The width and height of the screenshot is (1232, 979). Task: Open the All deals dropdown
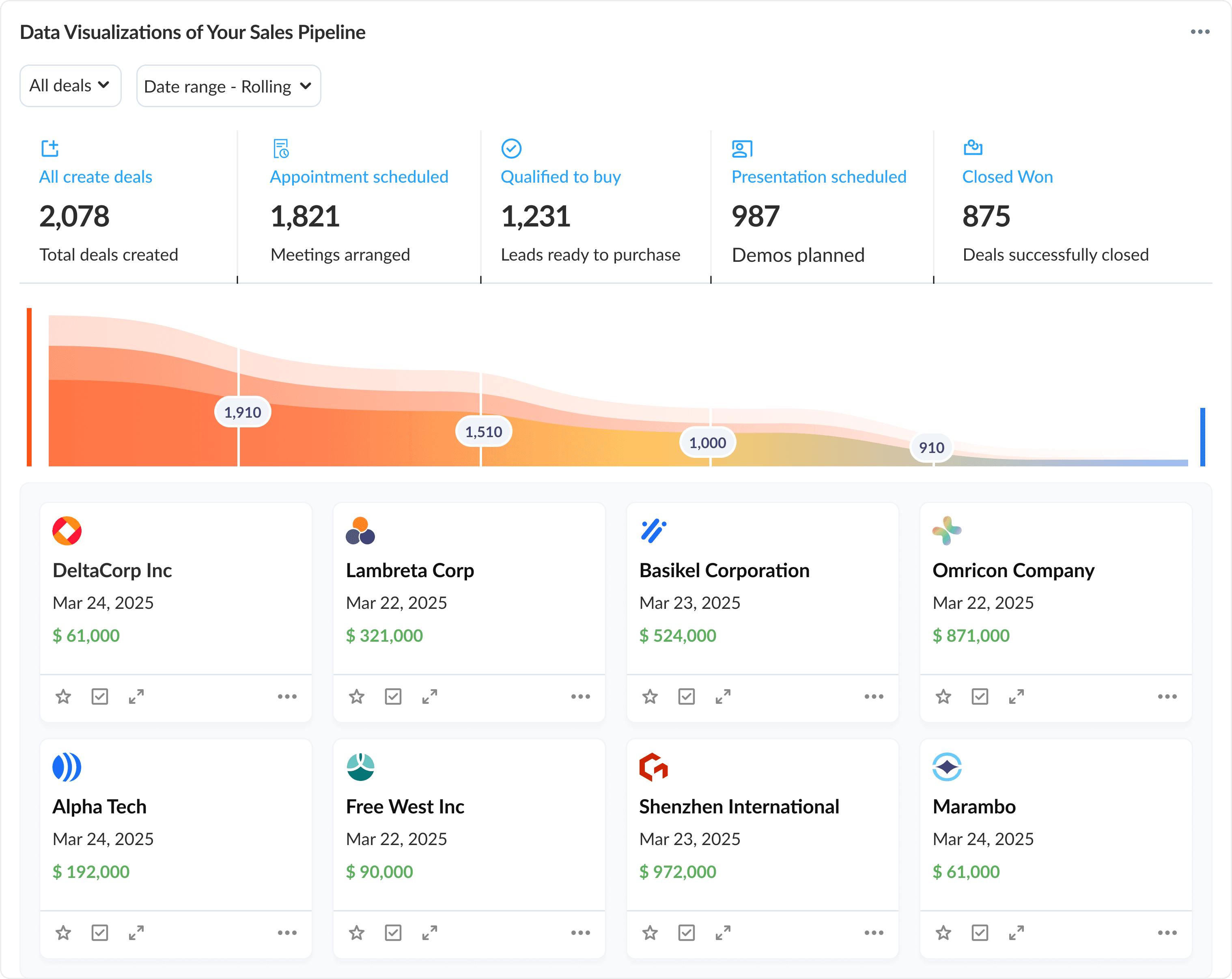(70, 86)
